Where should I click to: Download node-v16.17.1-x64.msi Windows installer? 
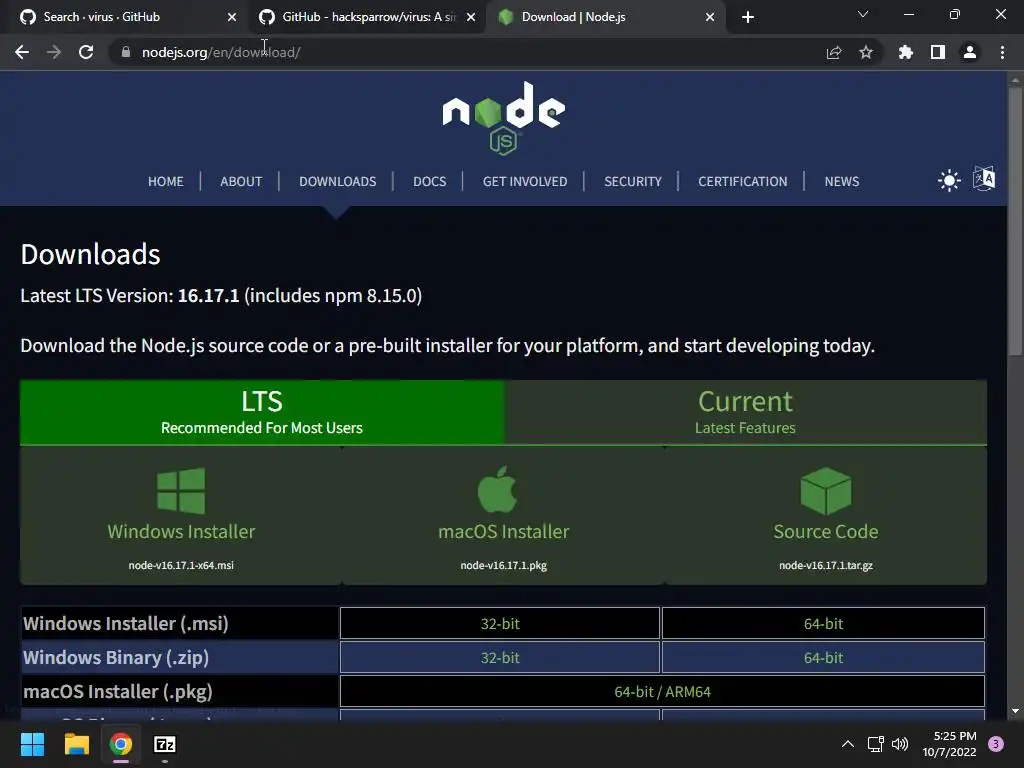pyautogui.click(x=181, y=515)
